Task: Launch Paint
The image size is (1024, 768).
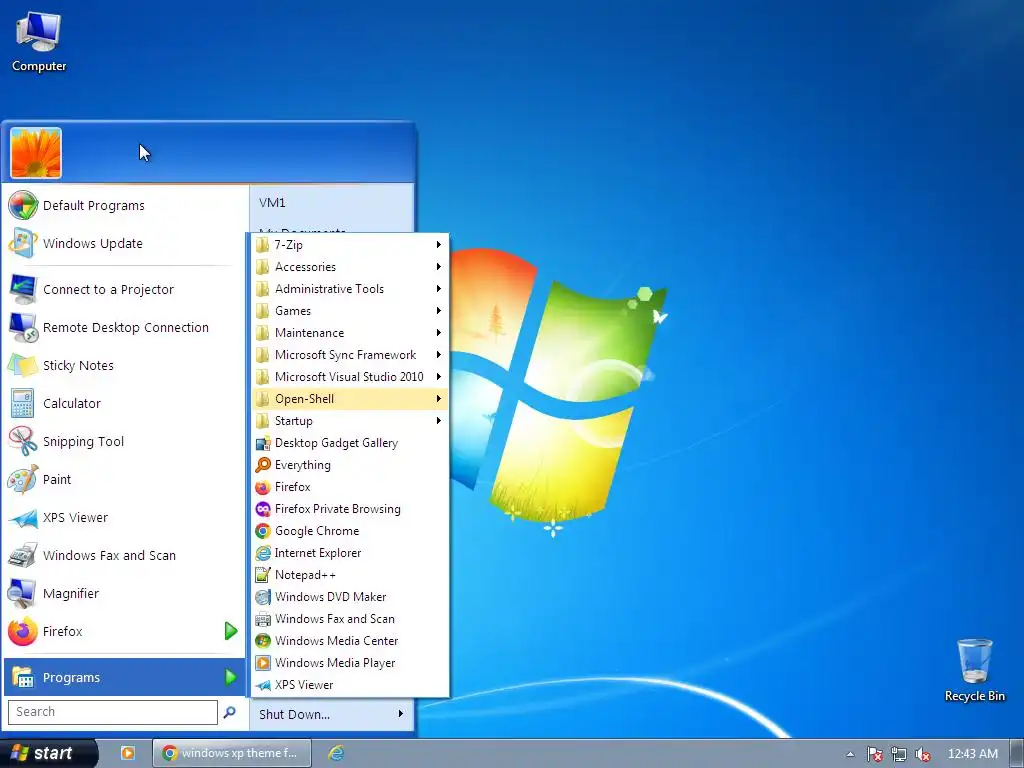Action: coord(123,479)
